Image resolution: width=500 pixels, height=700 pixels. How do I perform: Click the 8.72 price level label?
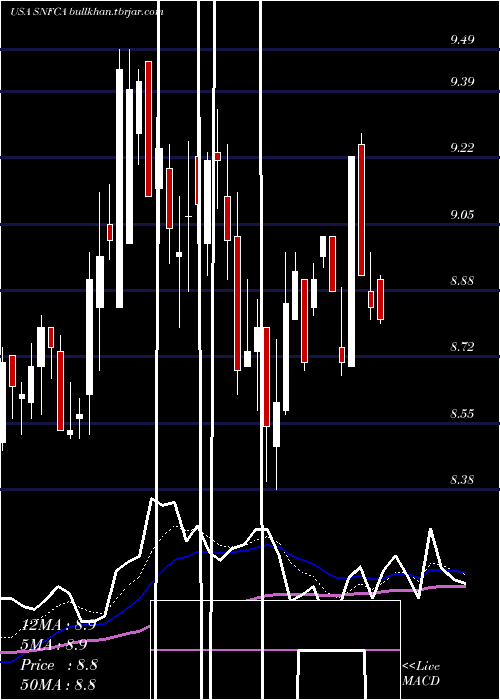tap(462, 346)
